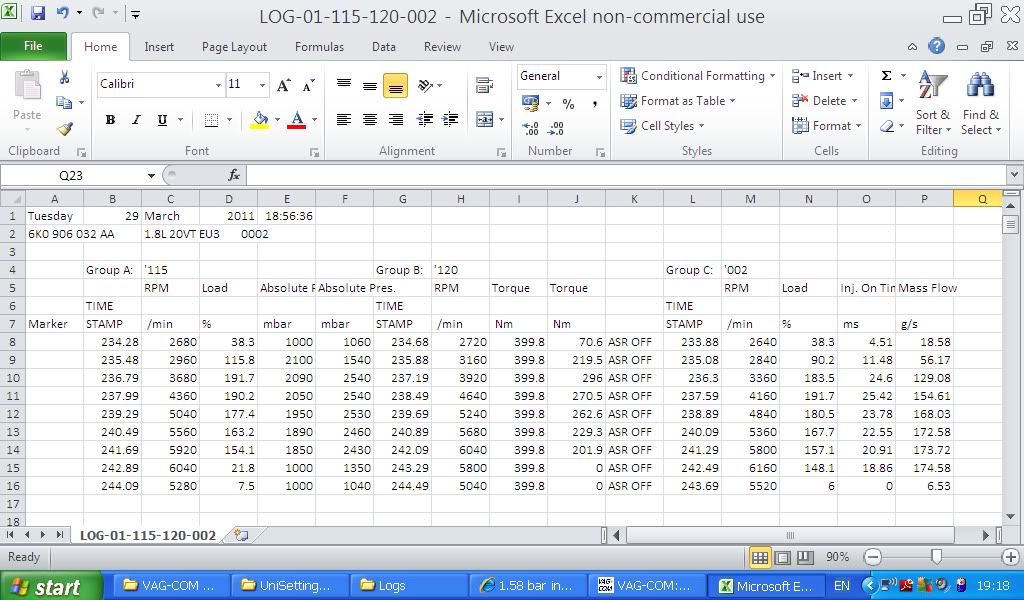Screen dimensions: 1024x600
Task: Increase the cell indent
Action: pos(450,119)
